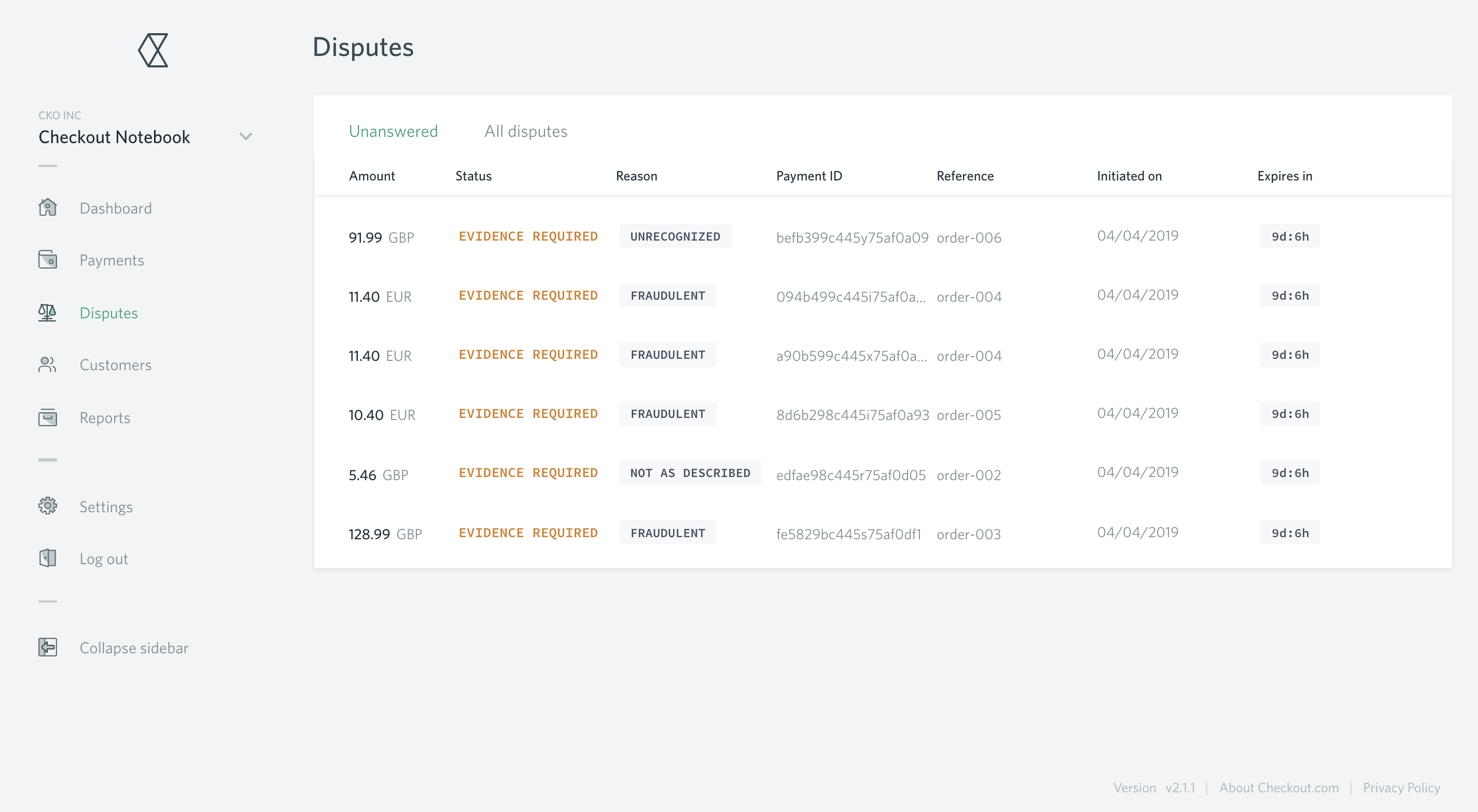Select the Disputes scales icon
Viewport: 1478px width, 812px height.
coord(48,313)
